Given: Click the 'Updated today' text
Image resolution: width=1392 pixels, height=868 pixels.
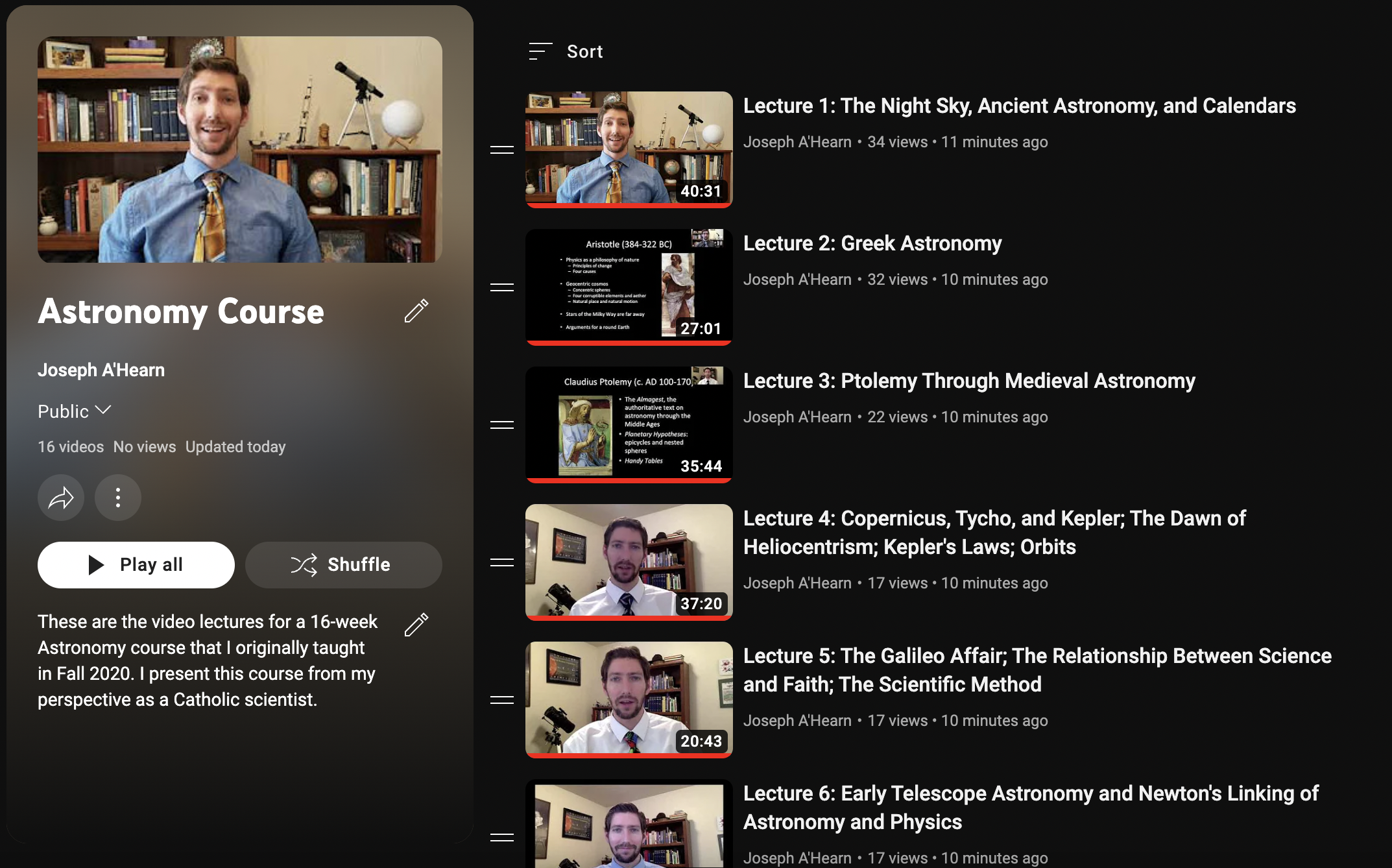Looking at the screenshot, I should pyautogui.click(x=235, y=447).
